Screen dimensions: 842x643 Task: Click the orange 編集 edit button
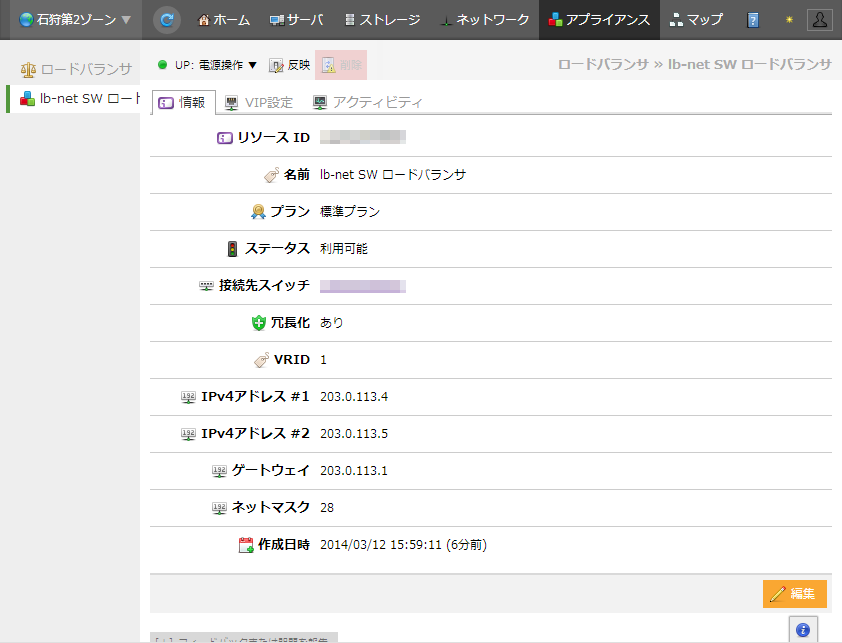(794, 593)
